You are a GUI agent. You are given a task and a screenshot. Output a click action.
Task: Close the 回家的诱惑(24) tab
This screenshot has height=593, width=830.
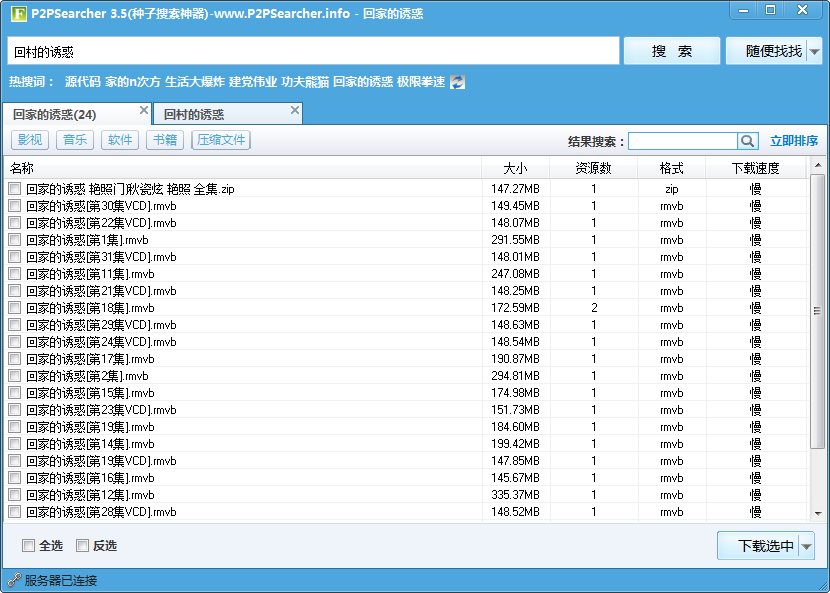pyautogui.click(x=144, y=111)
